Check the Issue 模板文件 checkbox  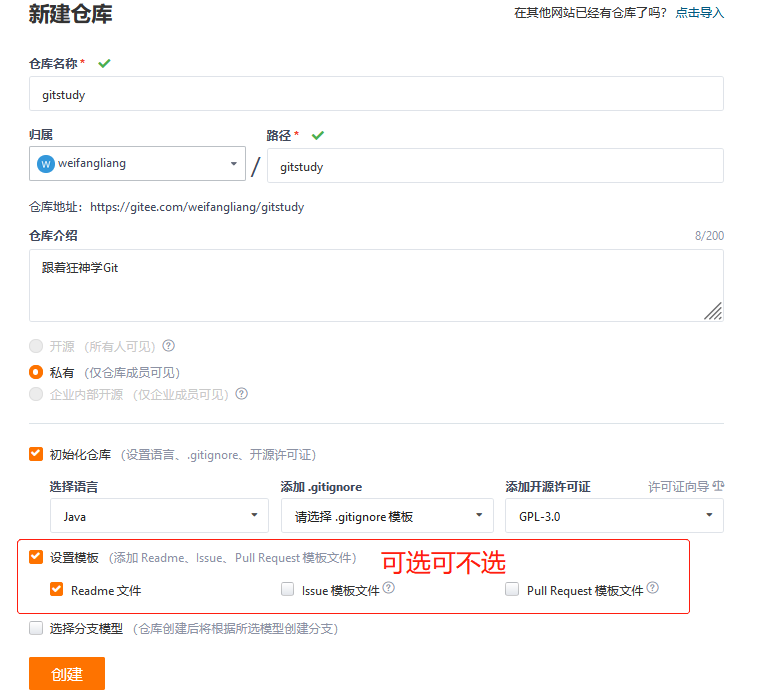click(287, 589)
